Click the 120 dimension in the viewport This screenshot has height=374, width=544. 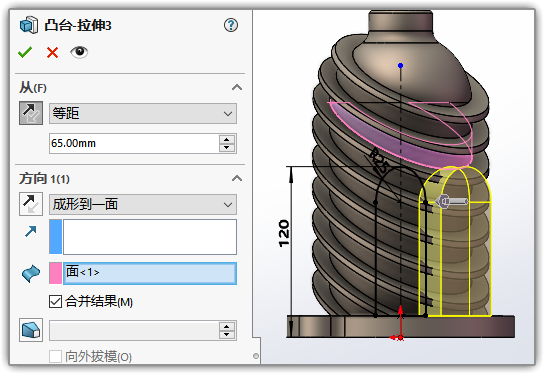click(x=284, y=233)
